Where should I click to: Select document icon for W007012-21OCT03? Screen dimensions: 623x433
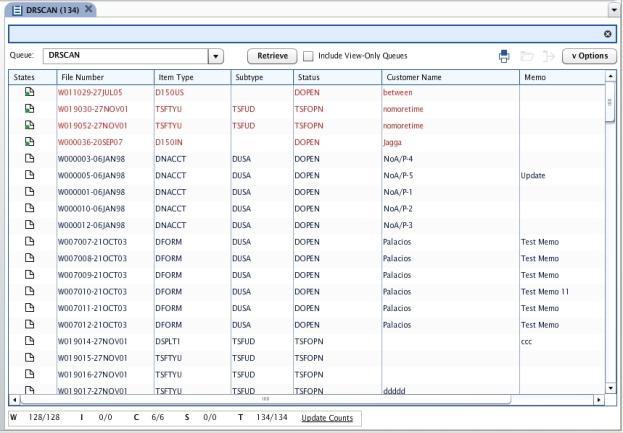29,325
